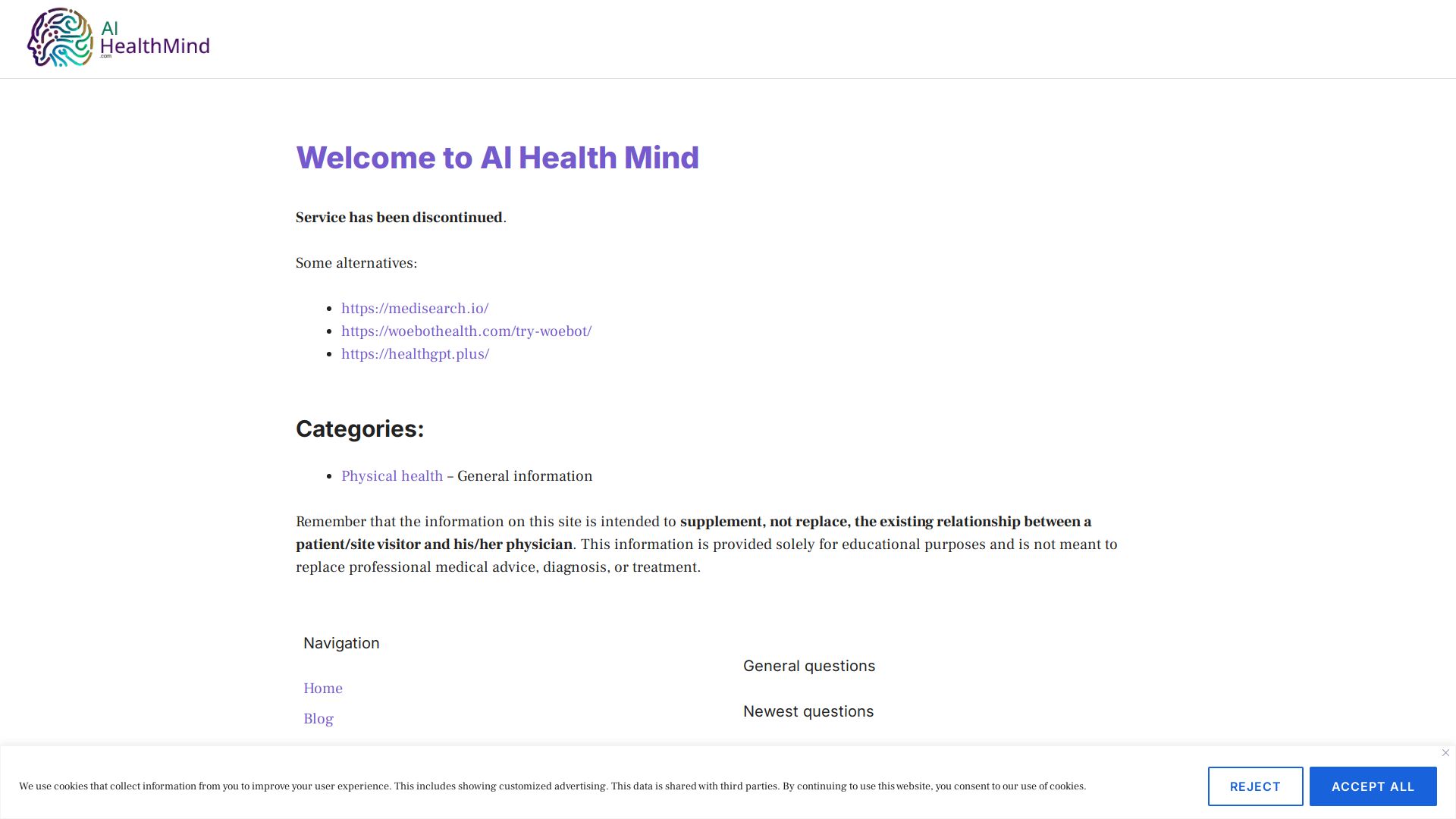Open the Woebot Health alternative link
Screen dimensions: 1456x819
pos(466,331)
